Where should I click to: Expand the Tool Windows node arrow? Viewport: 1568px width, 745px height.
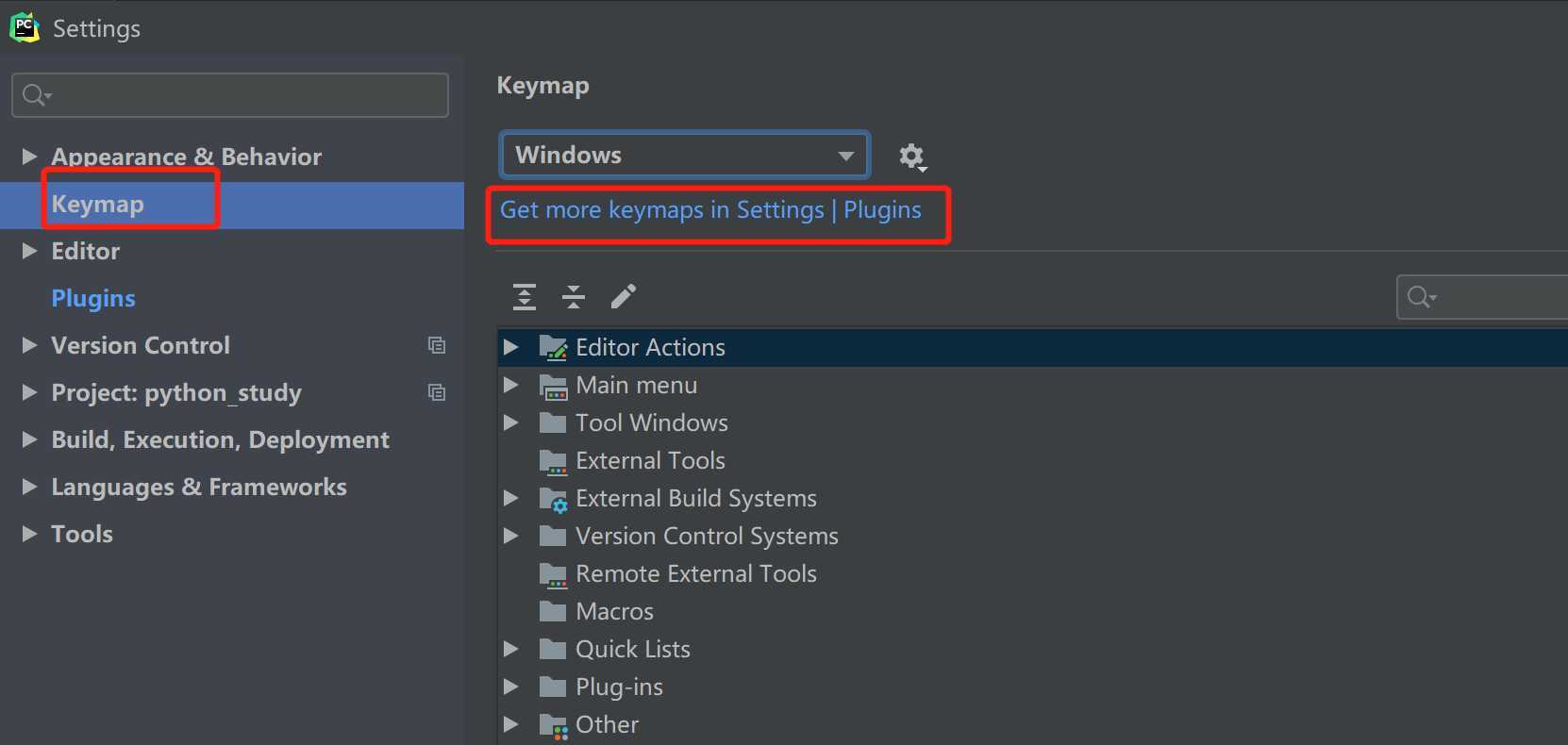point(511,422)
